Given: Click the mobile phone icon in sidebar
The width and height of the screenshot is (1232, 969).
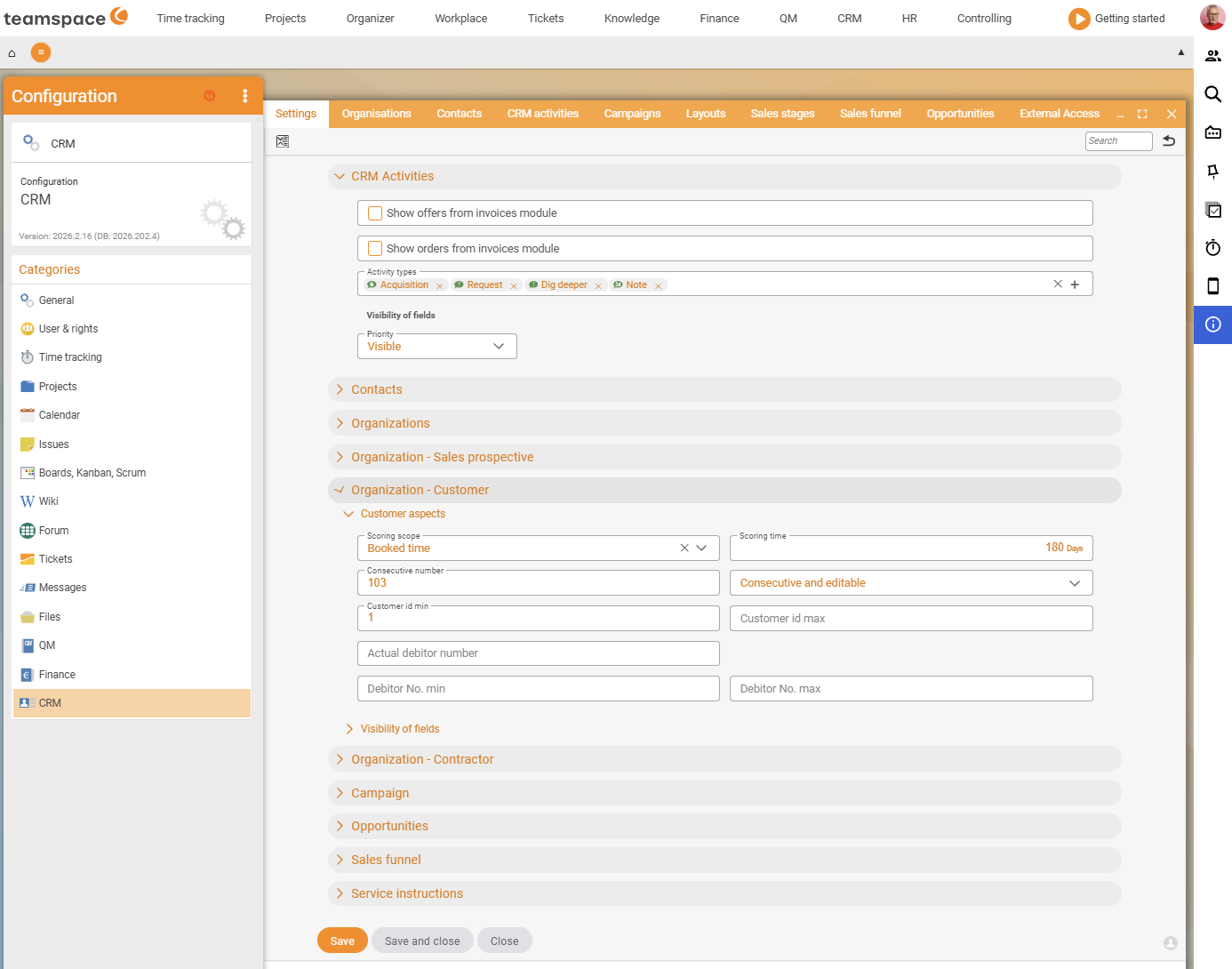Looking at the screenshot, I should [x=1213, y=286].
